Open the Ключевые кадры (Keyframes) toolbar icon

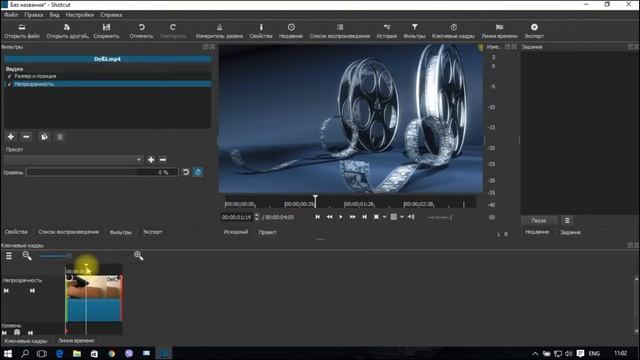click(453, 27)
